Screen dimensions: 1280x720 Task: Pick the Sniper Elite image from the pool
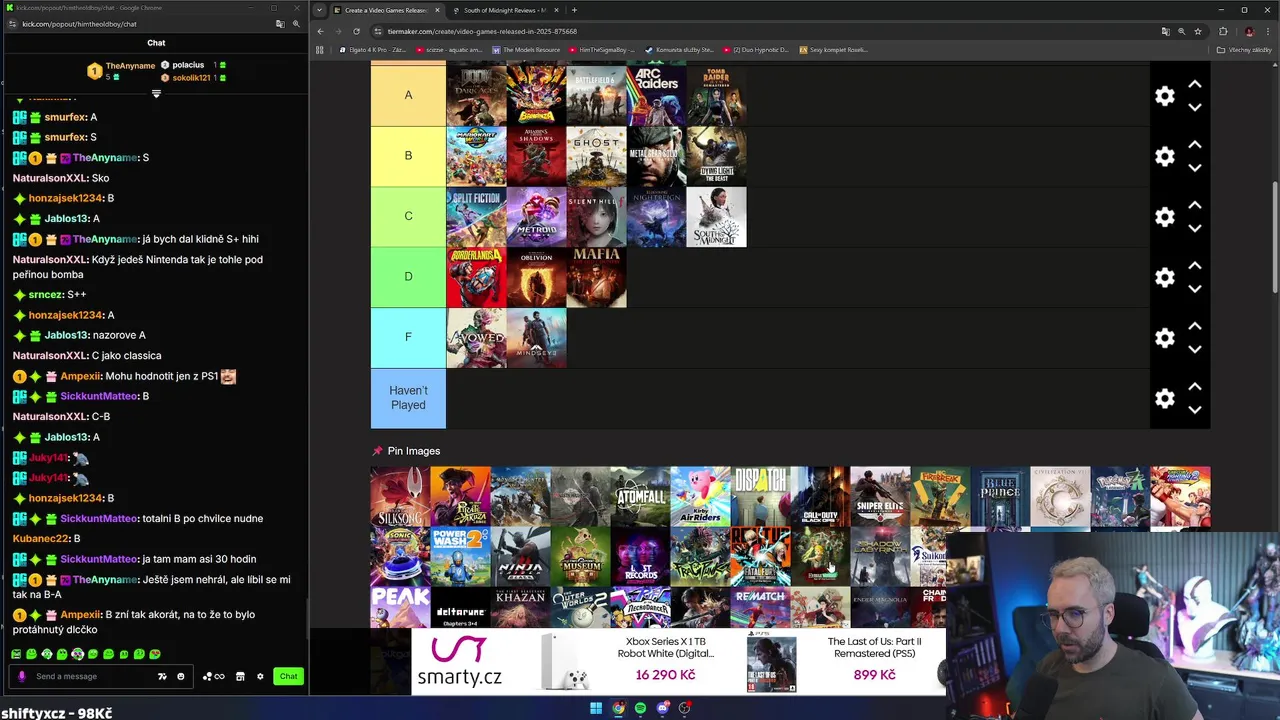pyautogui.click(x=880, y=496)
